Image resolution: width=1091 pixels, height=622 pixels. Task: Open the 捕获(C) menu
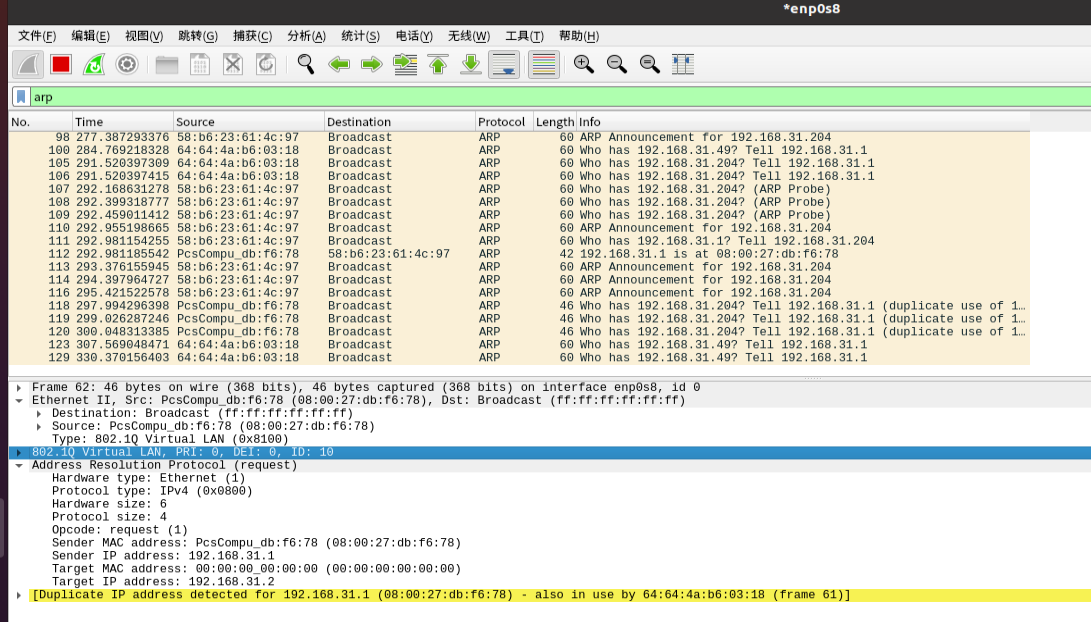[252, 36]
